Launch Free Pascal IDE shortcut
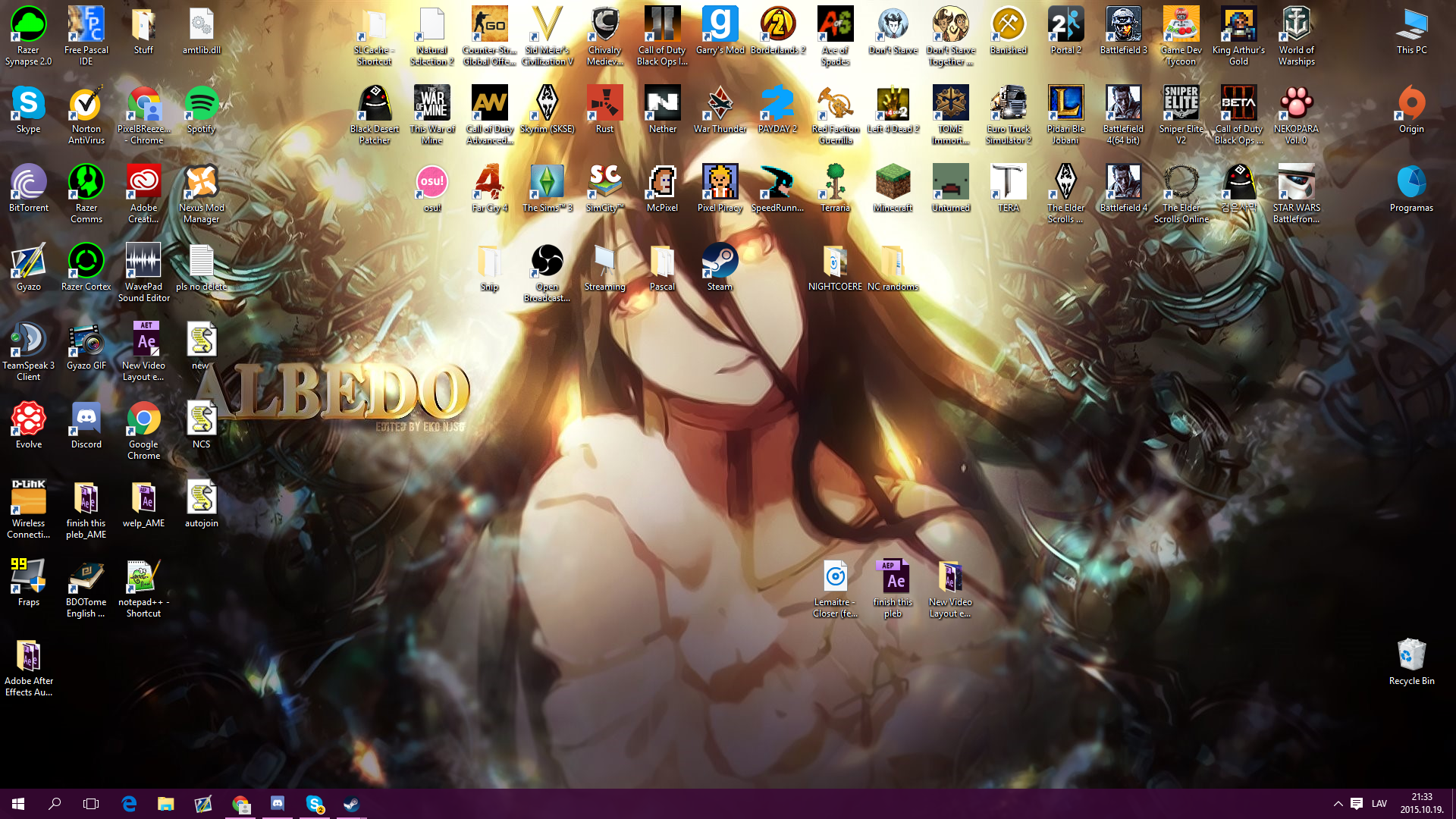This screenshot has width=1456, height=819. 86,36
